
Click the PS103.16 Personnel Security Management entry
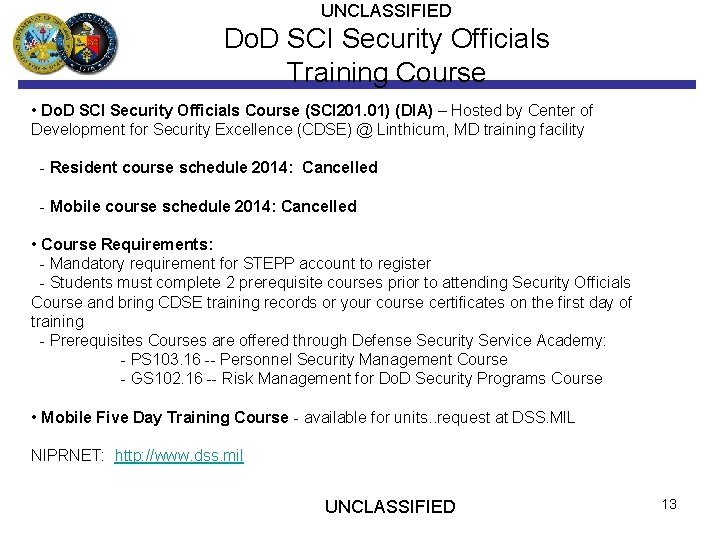click(313, 359)
